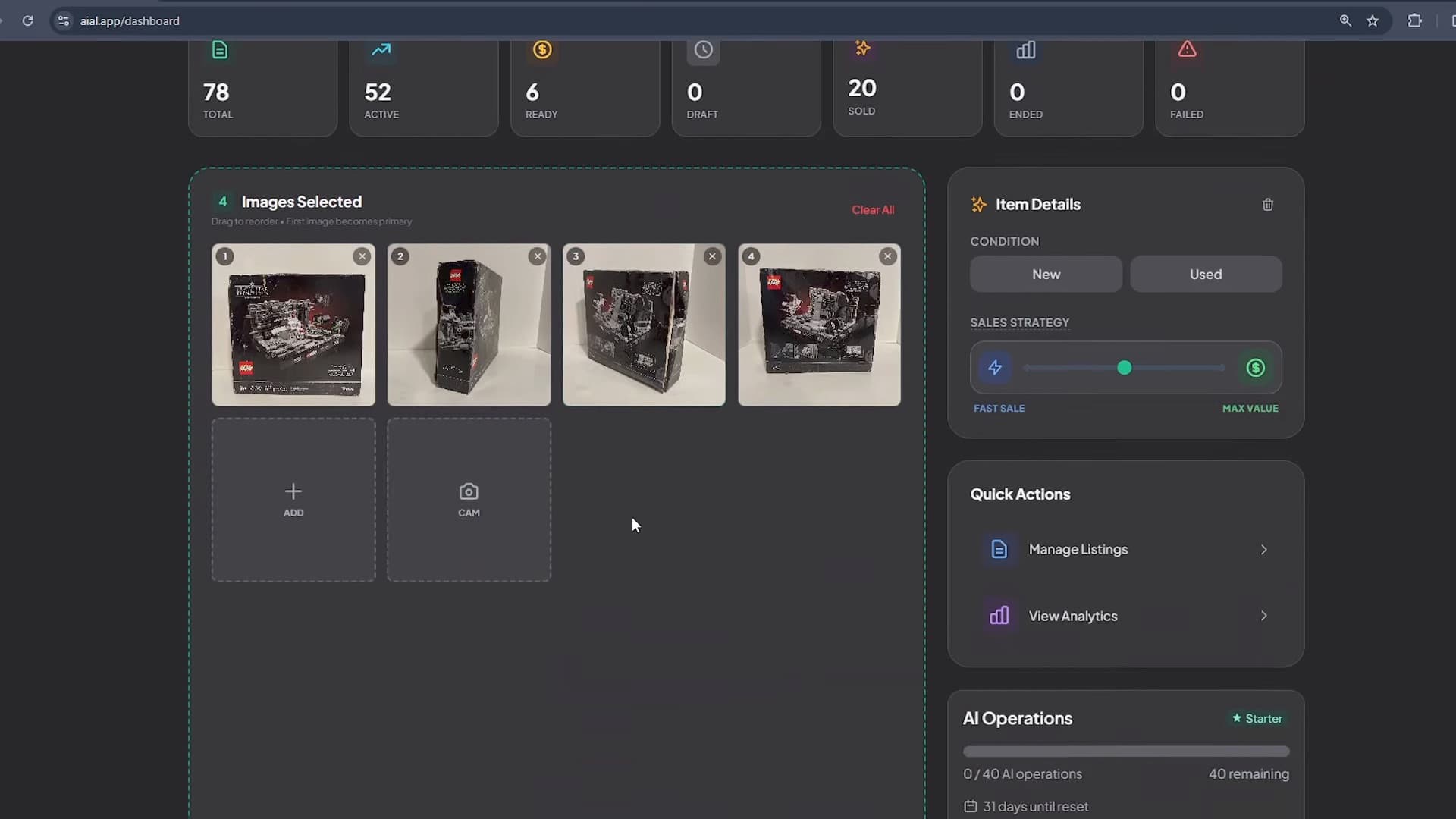Set condition to Used

pos(1206,275)
